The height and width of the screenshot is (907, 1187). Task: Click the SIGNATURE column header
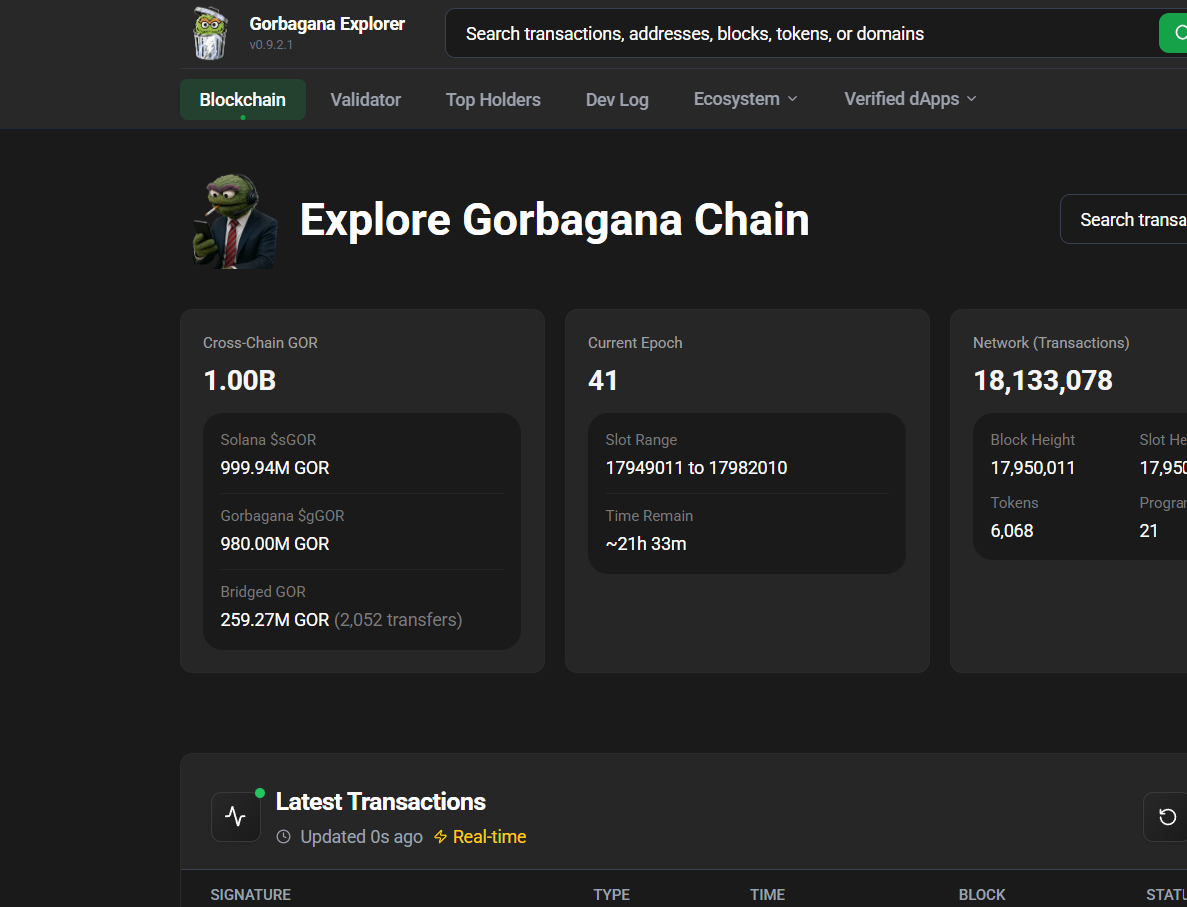(x=250, y=895)
